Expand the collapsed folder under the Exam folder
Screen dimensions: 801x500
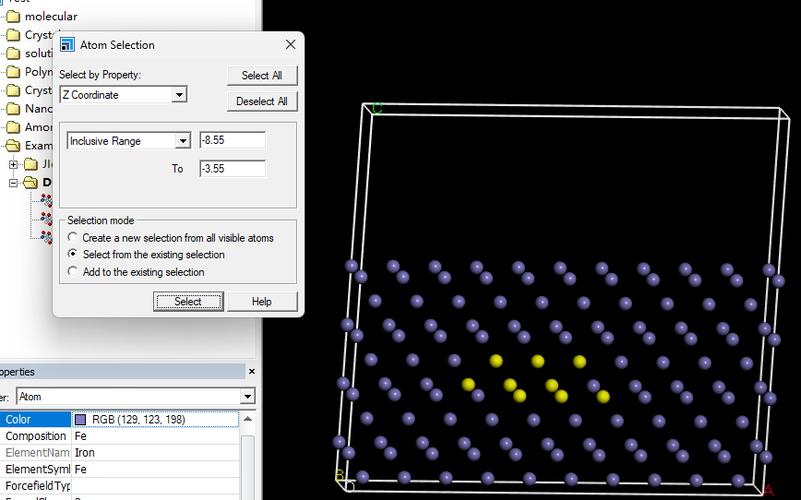pos(13,164)
